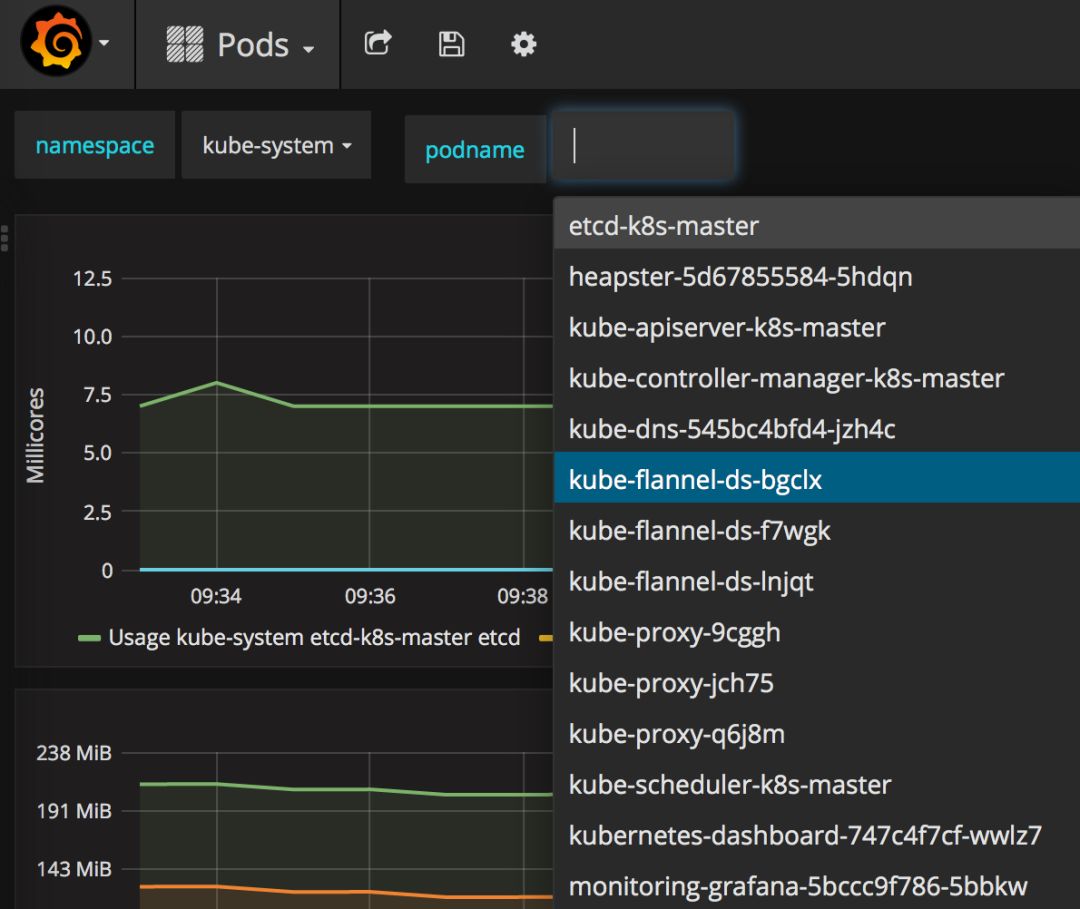Click the 09:34 time axis label

(216, 596)
